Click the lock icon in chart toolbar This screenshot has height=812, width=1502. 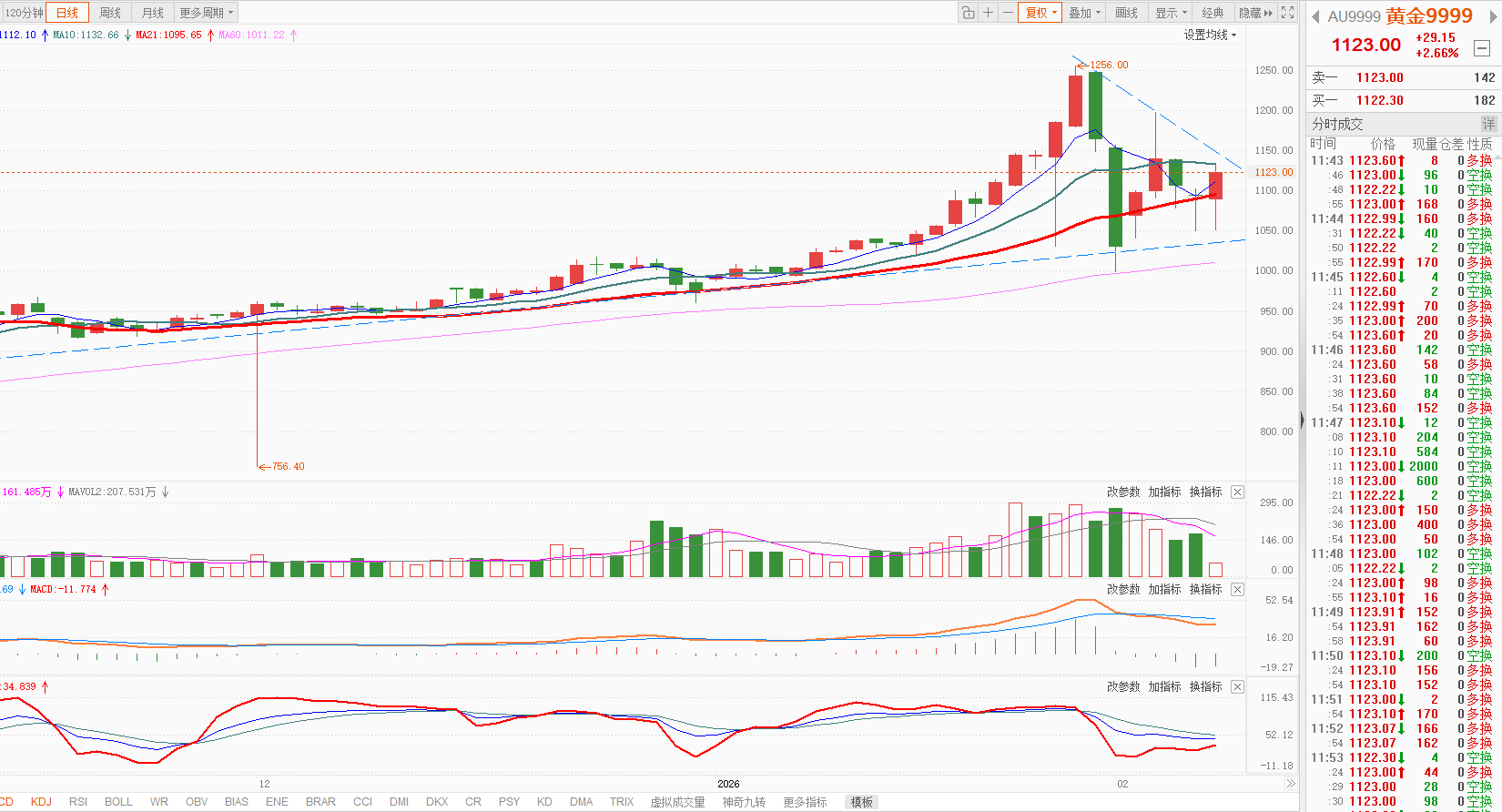tap(968, 13)
